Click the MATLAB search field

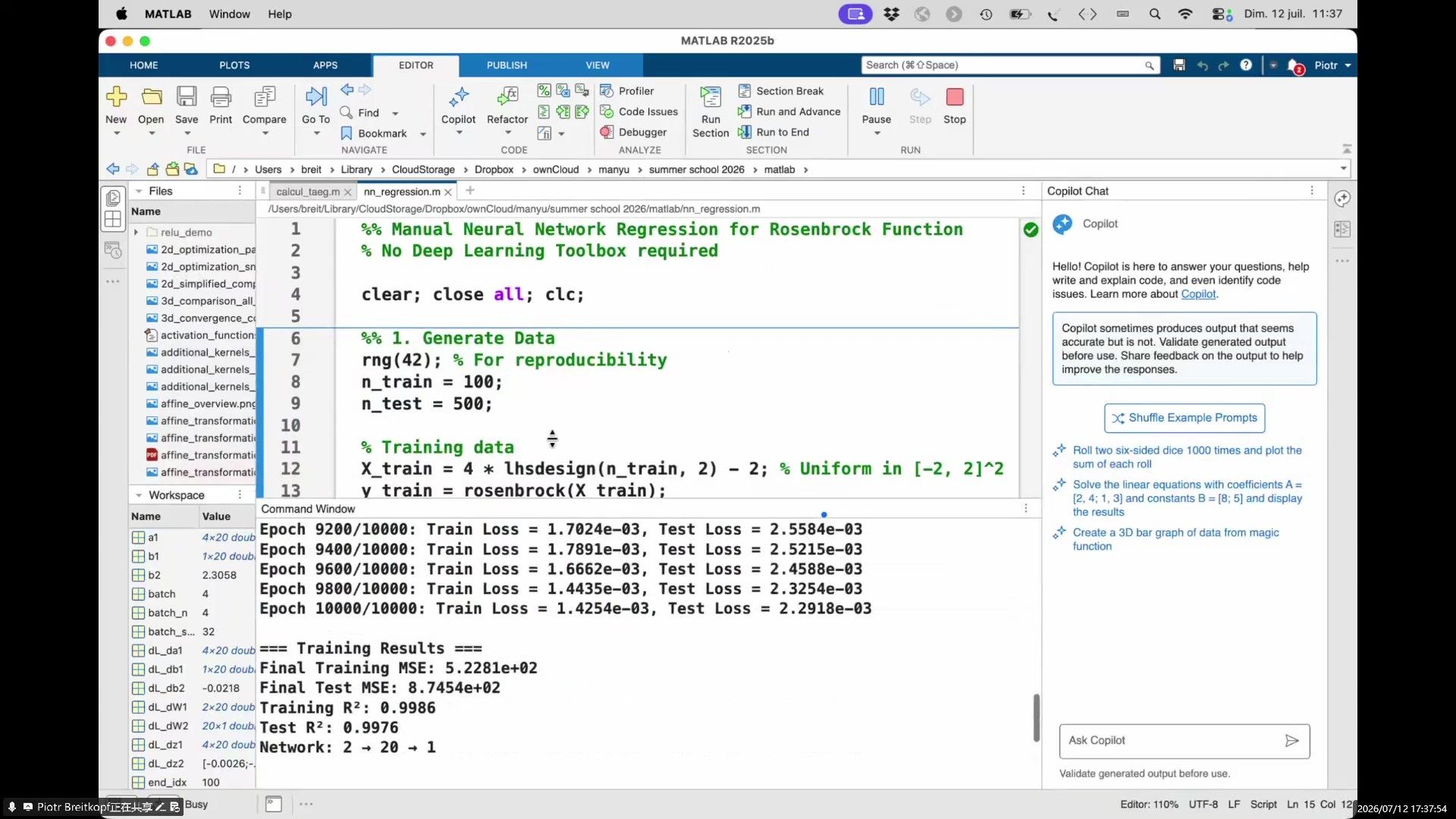1011,65
